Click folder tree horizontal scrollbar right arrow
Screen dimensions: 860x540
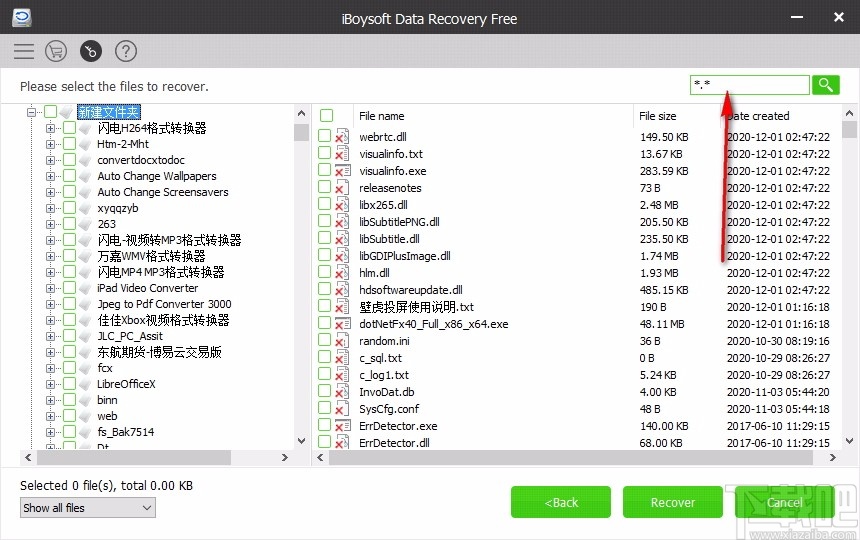285,457
